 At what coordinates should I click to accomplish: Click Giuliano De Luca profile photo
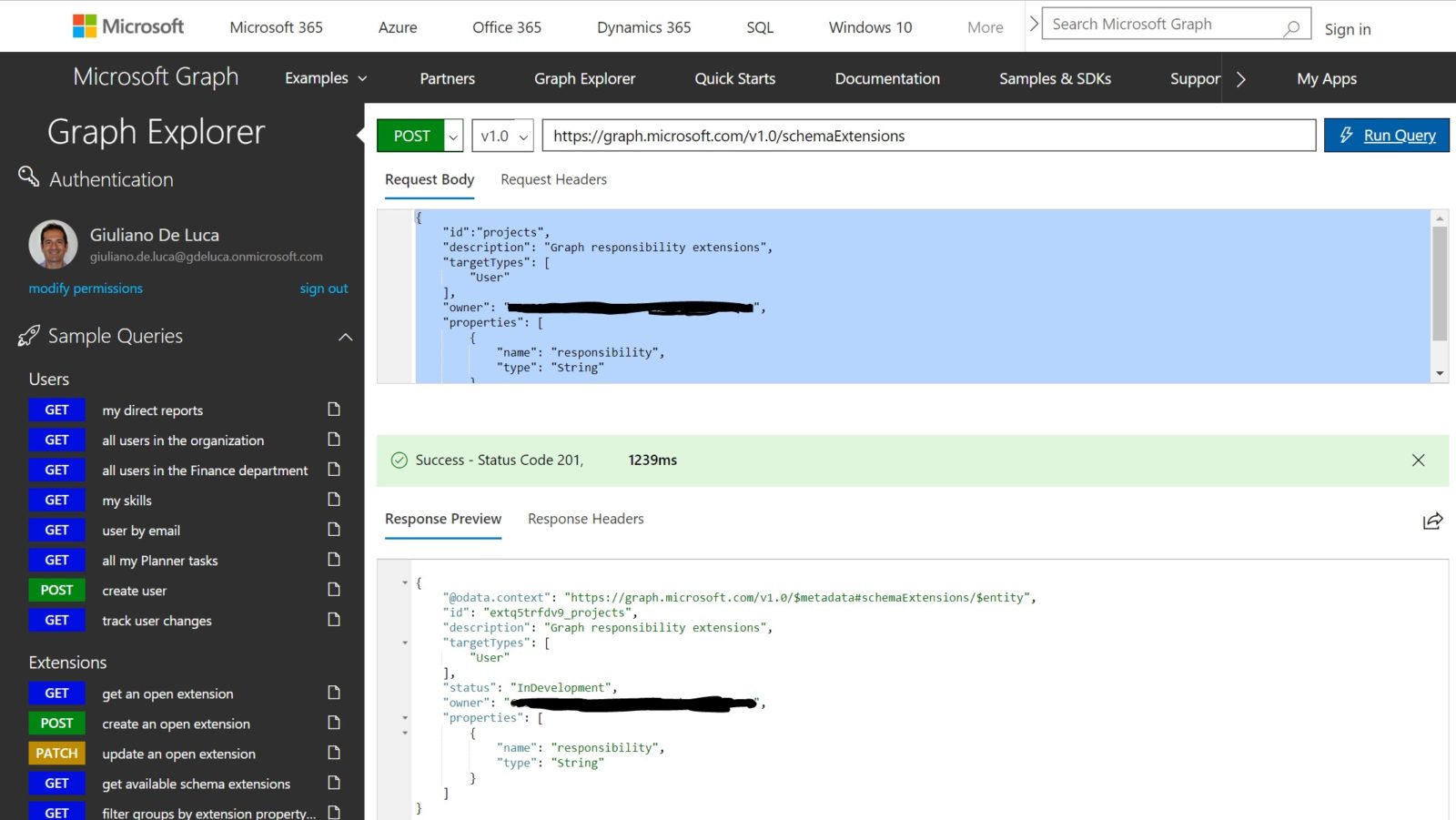tap(53, 244)
